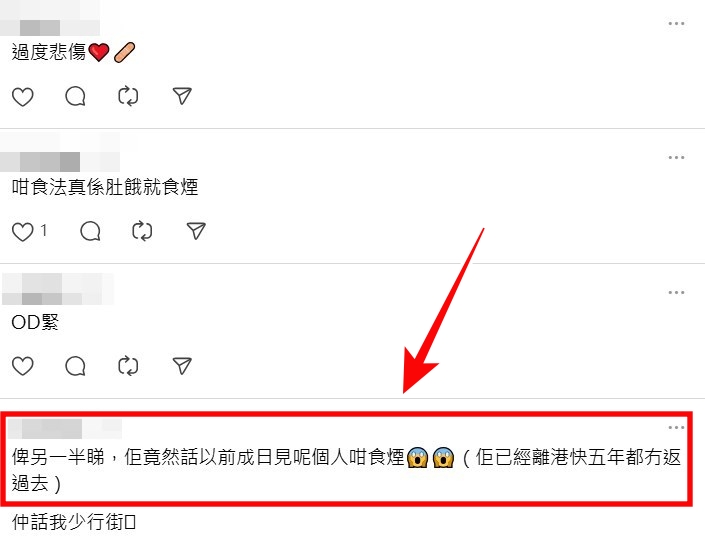705x540 pixels.
Task: Repost the 咁食法真係肚餓就食煙 comment
Action: 142,231
